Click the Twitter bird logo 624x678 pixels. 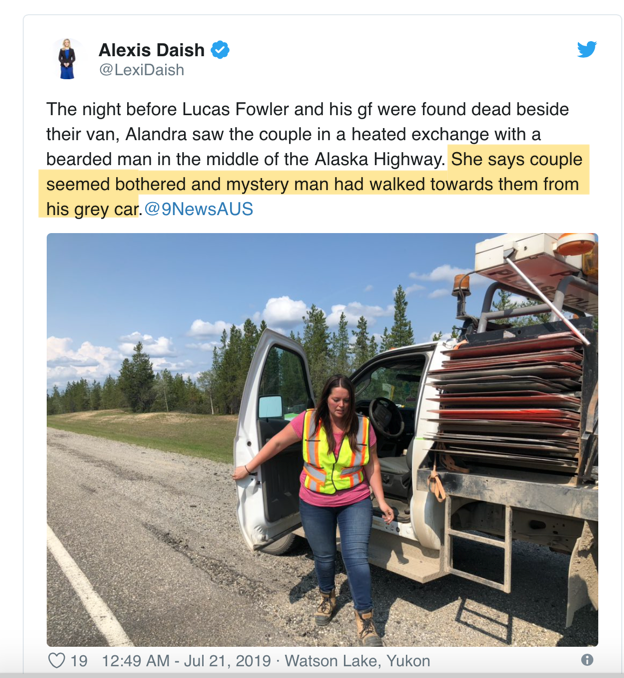pos(586,49)
